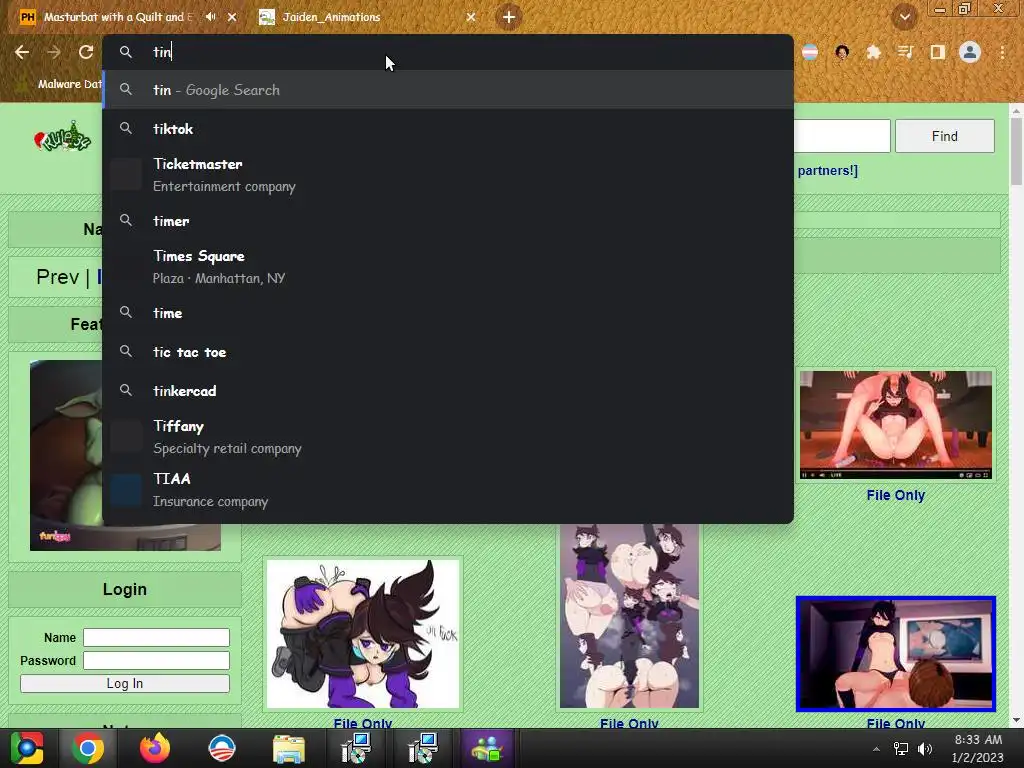The height and width of the screenshot is (768, 1024).
Task: Choose the 'tiktok' suggestion
Action: point(448,129)
